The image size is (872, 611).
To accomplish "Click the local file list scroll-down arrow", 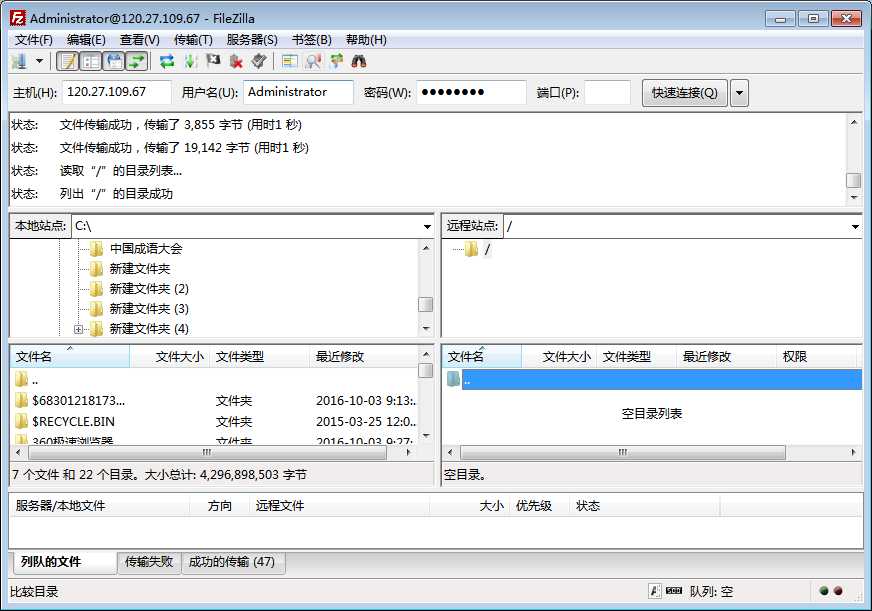I will point(425,436).
